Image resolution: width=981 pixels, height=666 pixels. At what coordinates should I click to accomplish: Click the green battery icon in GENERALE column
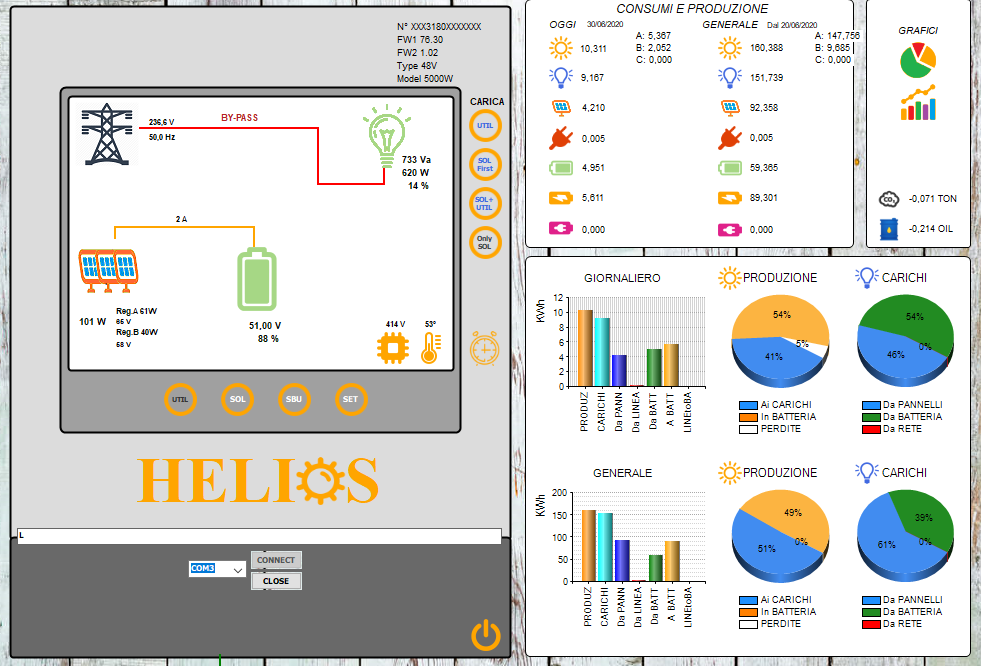(x=729, y=168)
